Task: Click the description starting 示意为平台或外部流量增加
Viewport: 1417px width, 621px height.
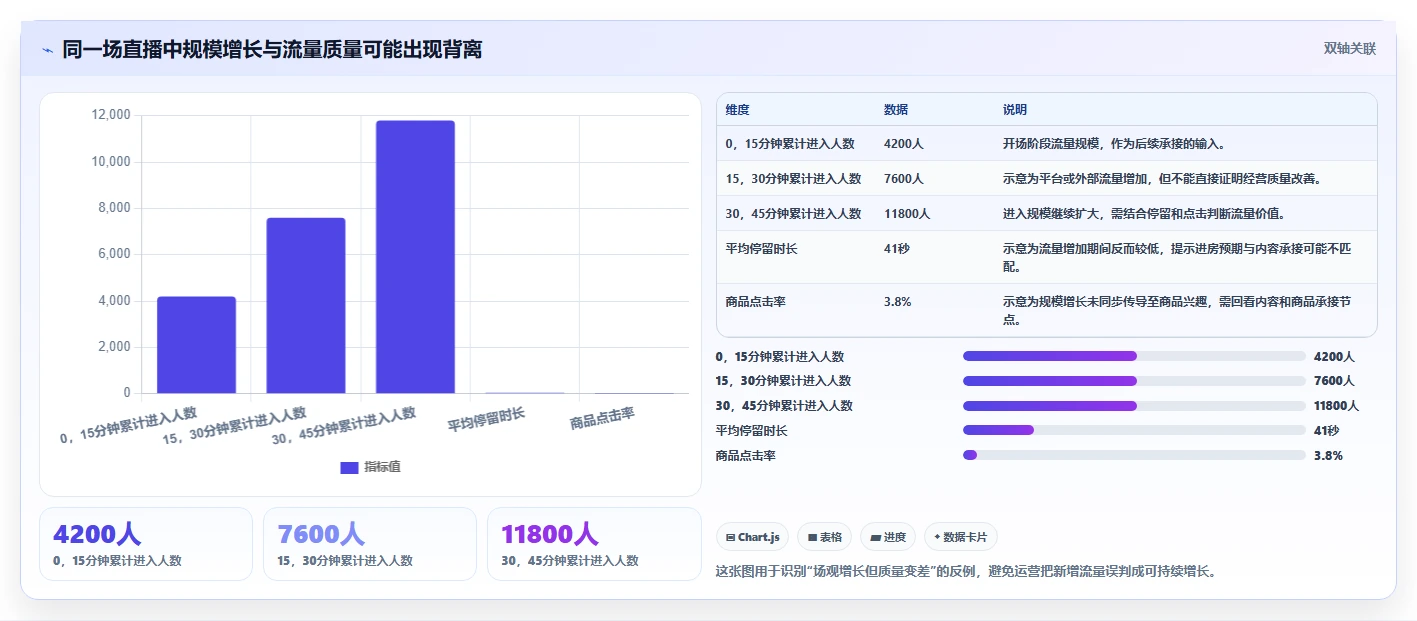Action: click(1163, 179)
